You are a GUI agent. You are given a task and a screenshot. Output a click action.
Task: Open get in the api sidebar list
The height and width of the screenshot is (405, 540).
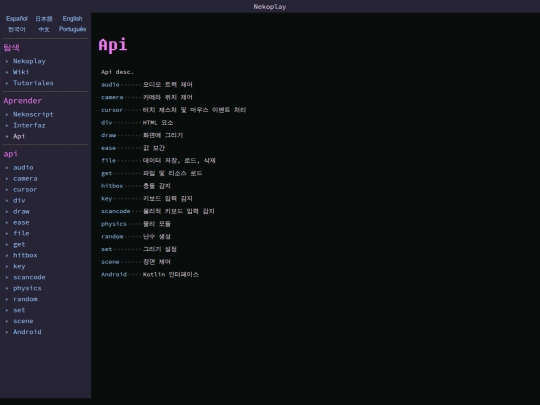pos(19,245)
